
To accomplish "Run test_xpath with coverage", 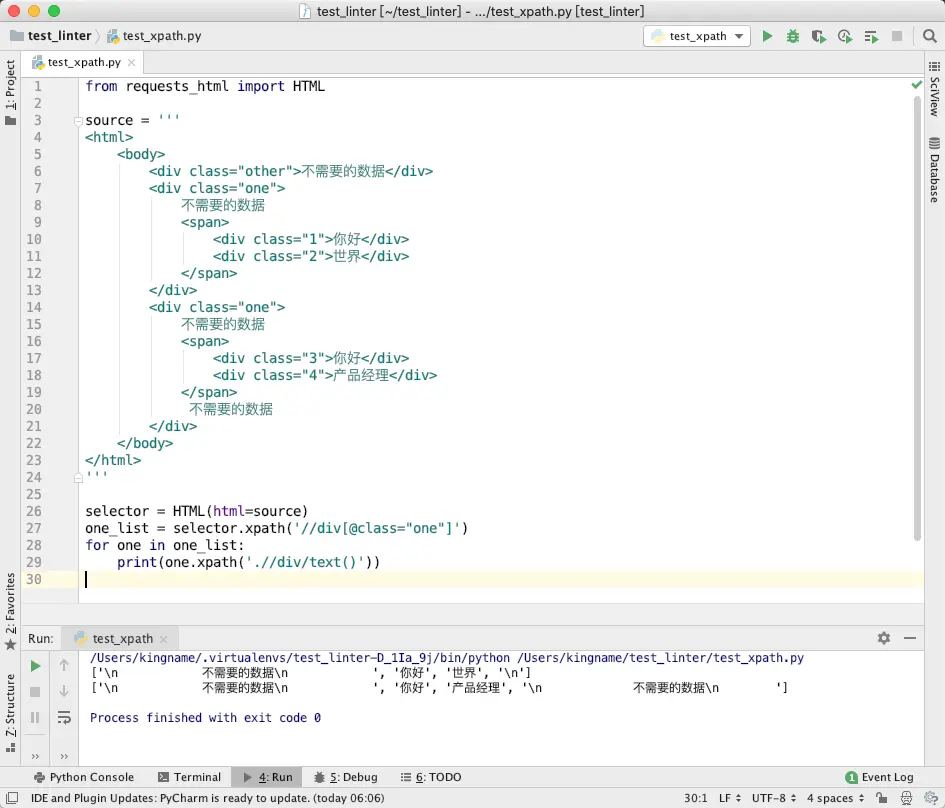I will tap(819, 36).
